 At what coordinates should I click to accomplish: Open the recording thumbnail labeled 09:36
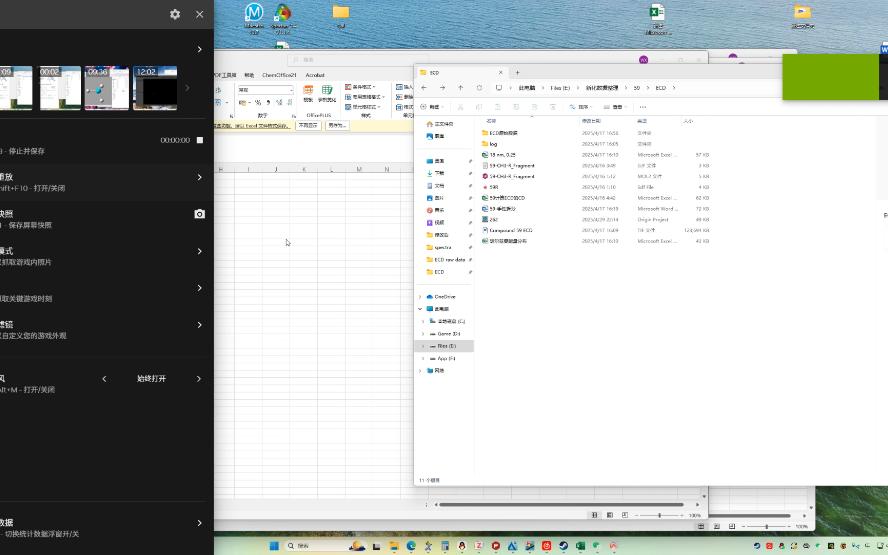click(x=107, y=88)
